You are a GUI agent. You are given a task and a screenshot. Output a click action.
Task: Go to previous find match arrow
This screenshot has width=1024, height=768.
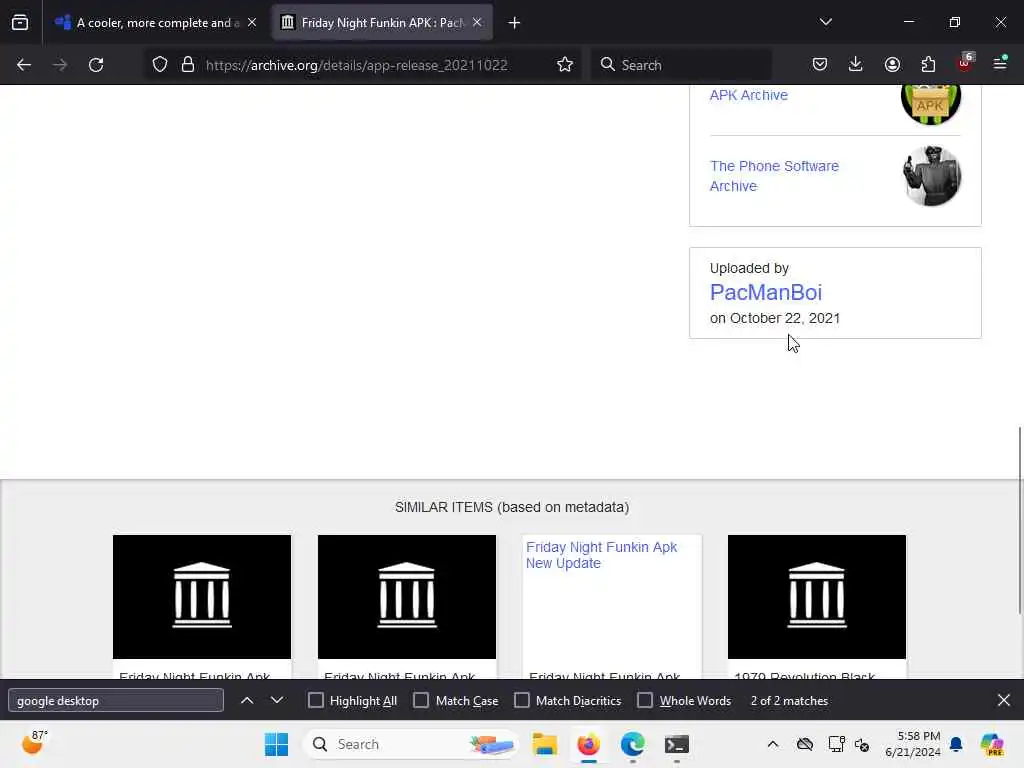(x=247, y=701)
